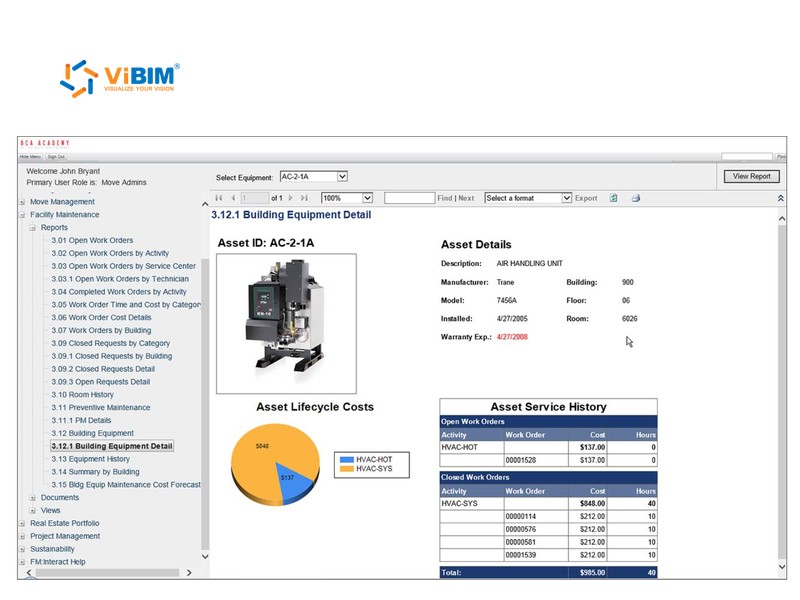Open 3.09 Closed Requests by Category
This screenshot has width=800, height=600.
coord(111,343)
